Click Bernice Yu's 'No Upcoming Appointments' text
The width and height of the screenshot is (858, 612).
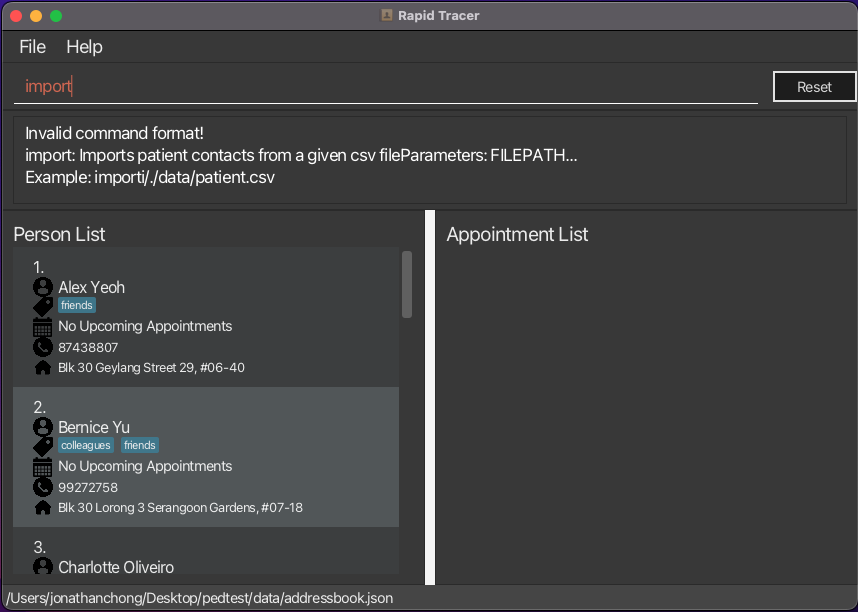click(x=145, y=466)
